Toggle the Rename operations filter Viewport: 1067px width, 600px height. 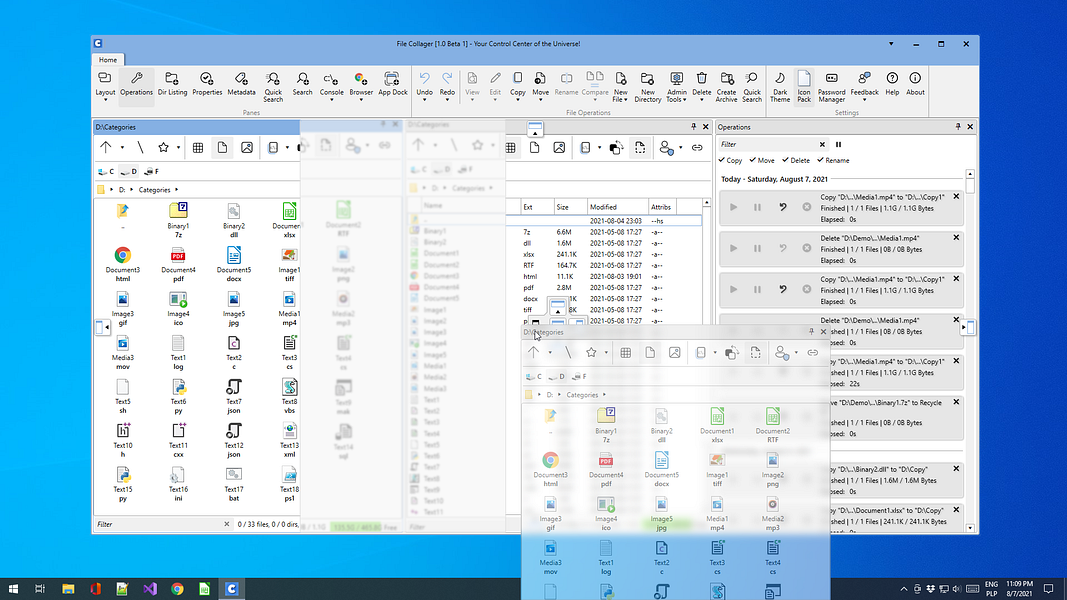coord(832,160)
